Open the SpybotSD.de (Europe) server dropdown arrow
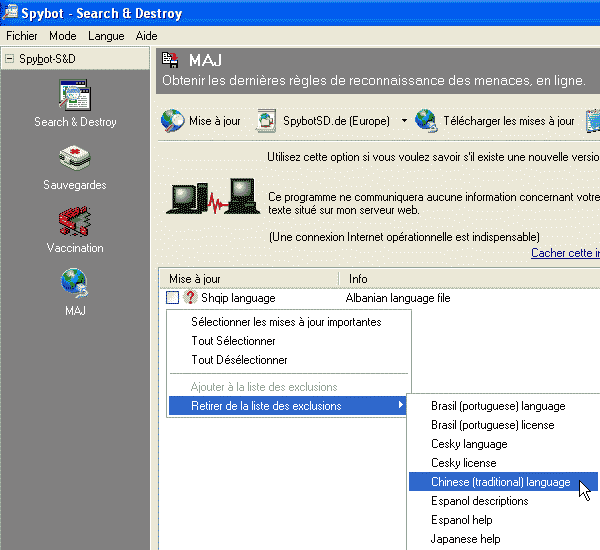Image resolution: width=600 pixels, height=550 pixels. coord(404,121)
